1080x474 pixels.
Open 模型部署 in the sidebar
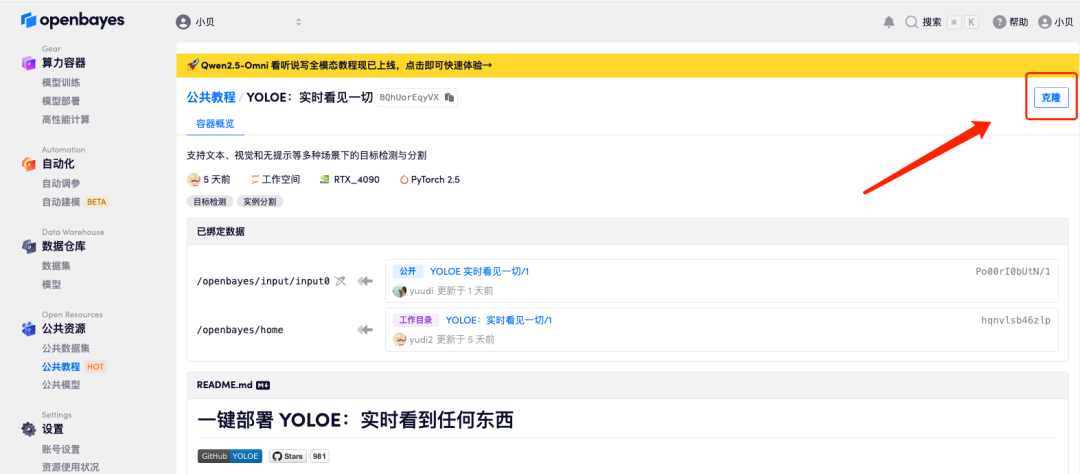click(61, 101)
